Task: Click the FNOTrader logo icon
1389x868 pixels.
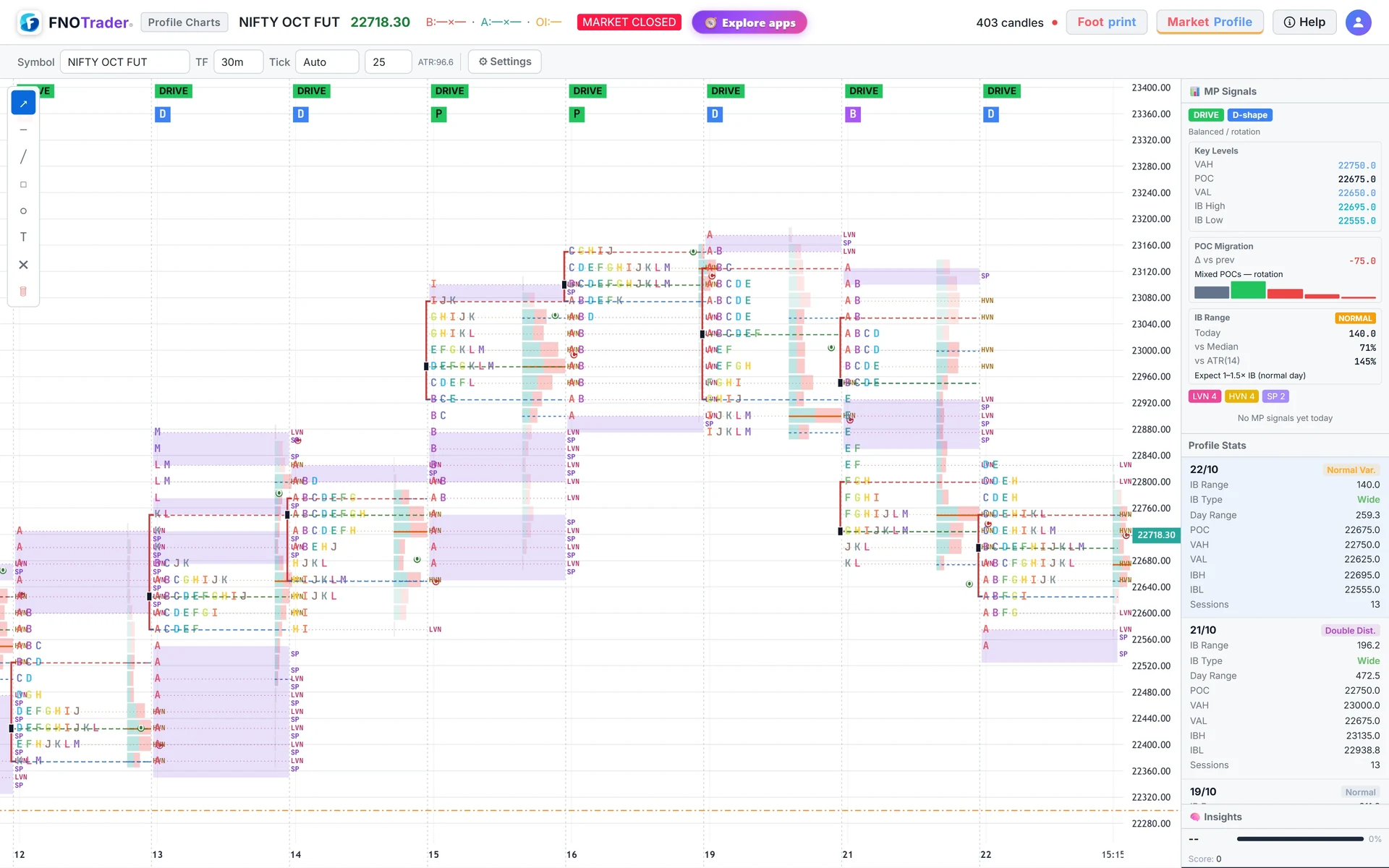Action: (30, 22)
